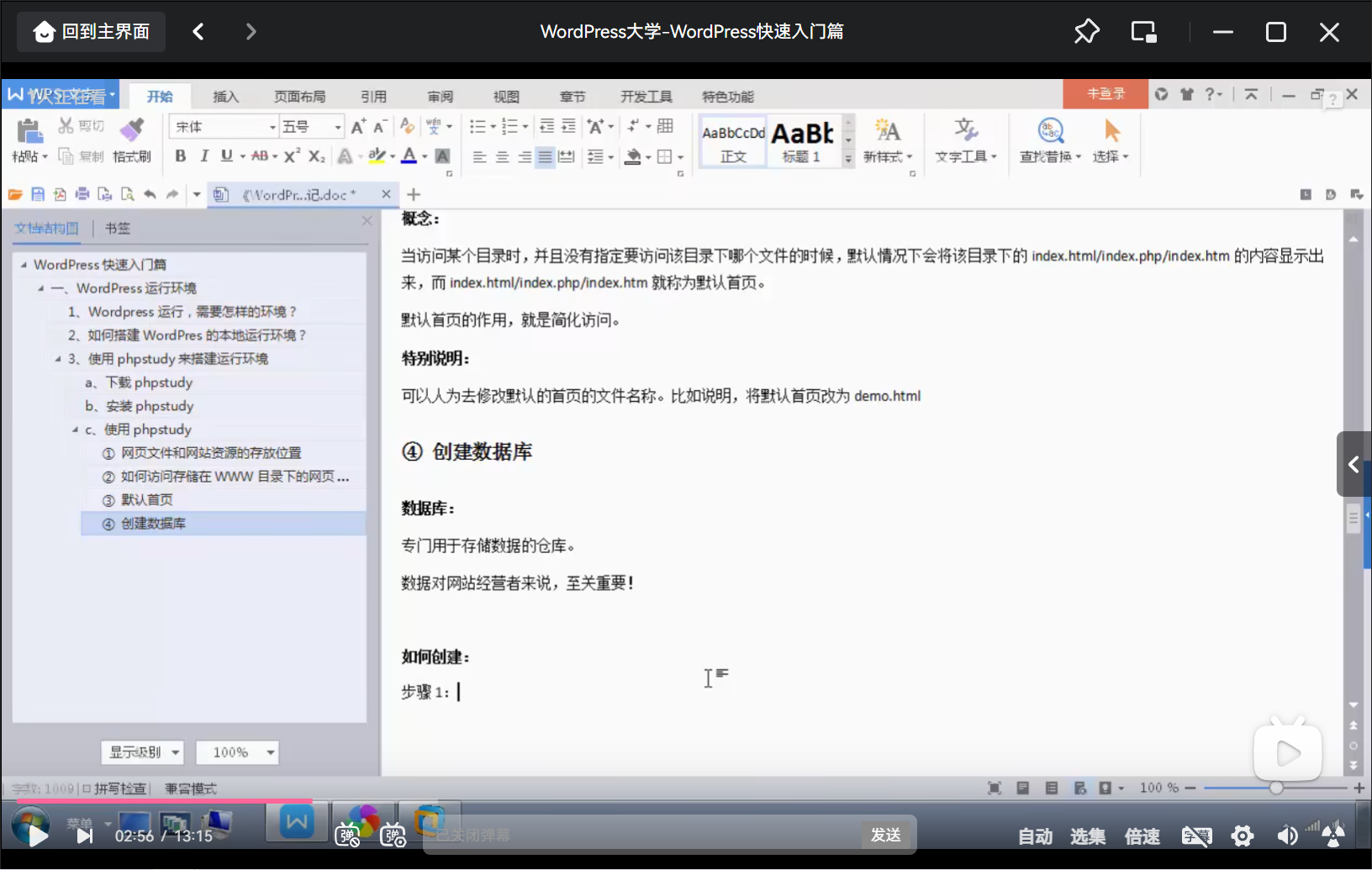Open the 开始 ribbon tab
Image resolution: width=1372 pixels, height=870 pixels.
[x=160, y=97]
